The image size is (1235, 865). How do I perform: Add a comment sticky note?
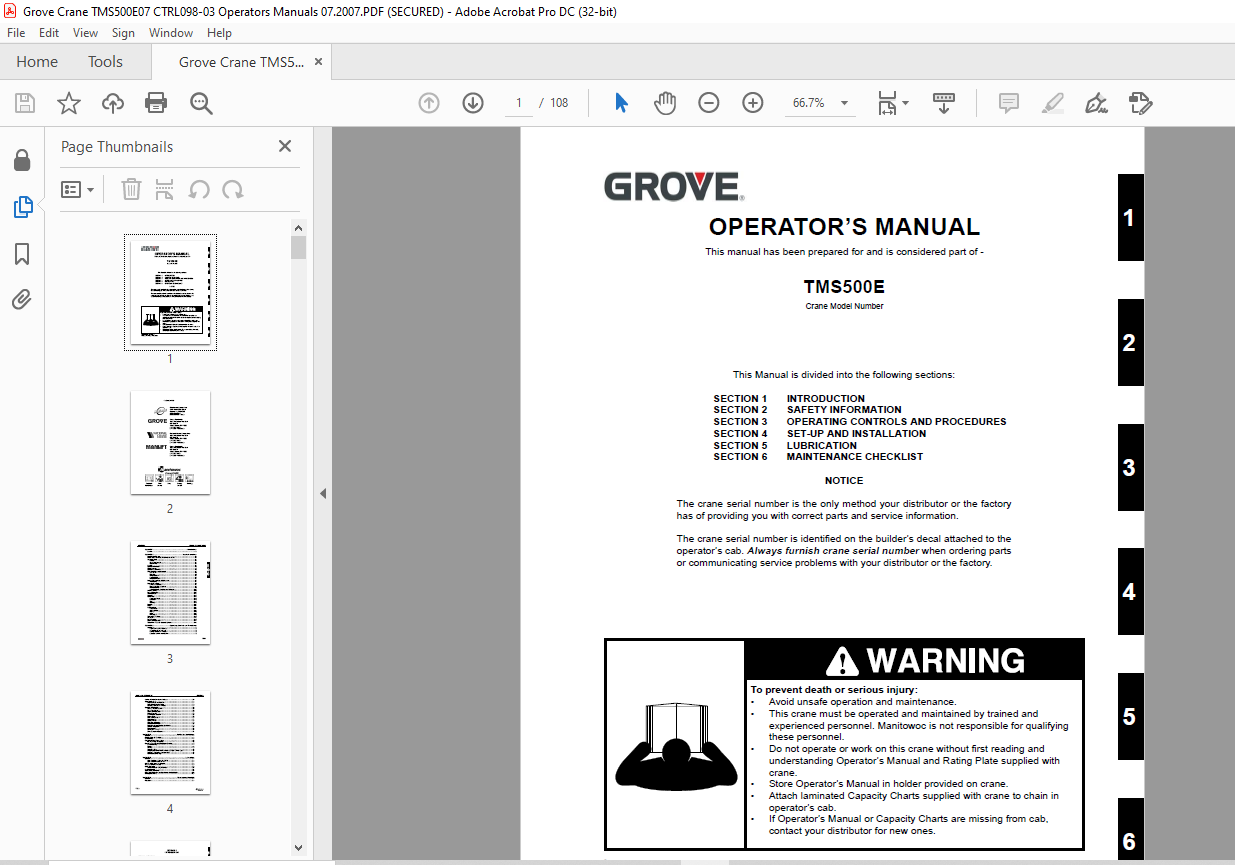pos(1009,103)
